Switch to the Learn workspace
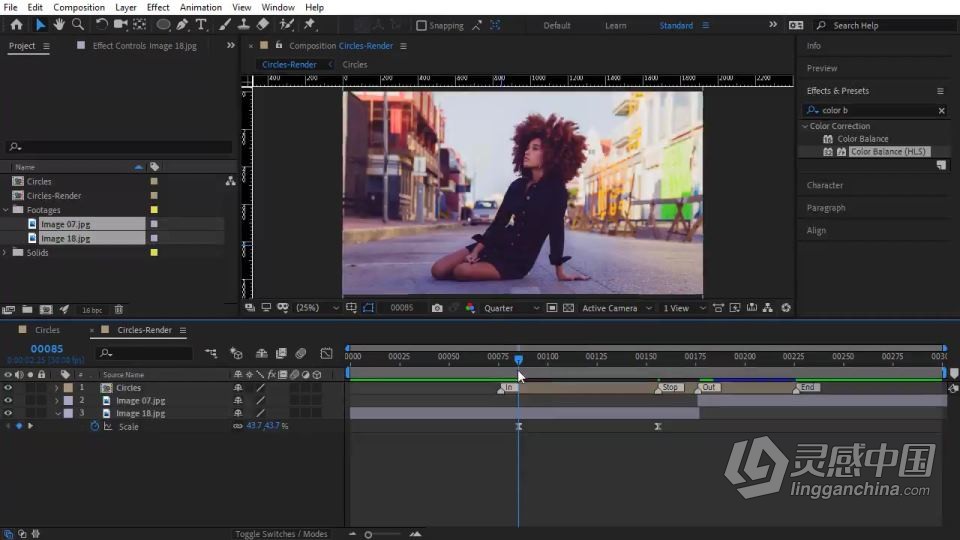The width and height of the screenshot is (960, 540). 615,26
